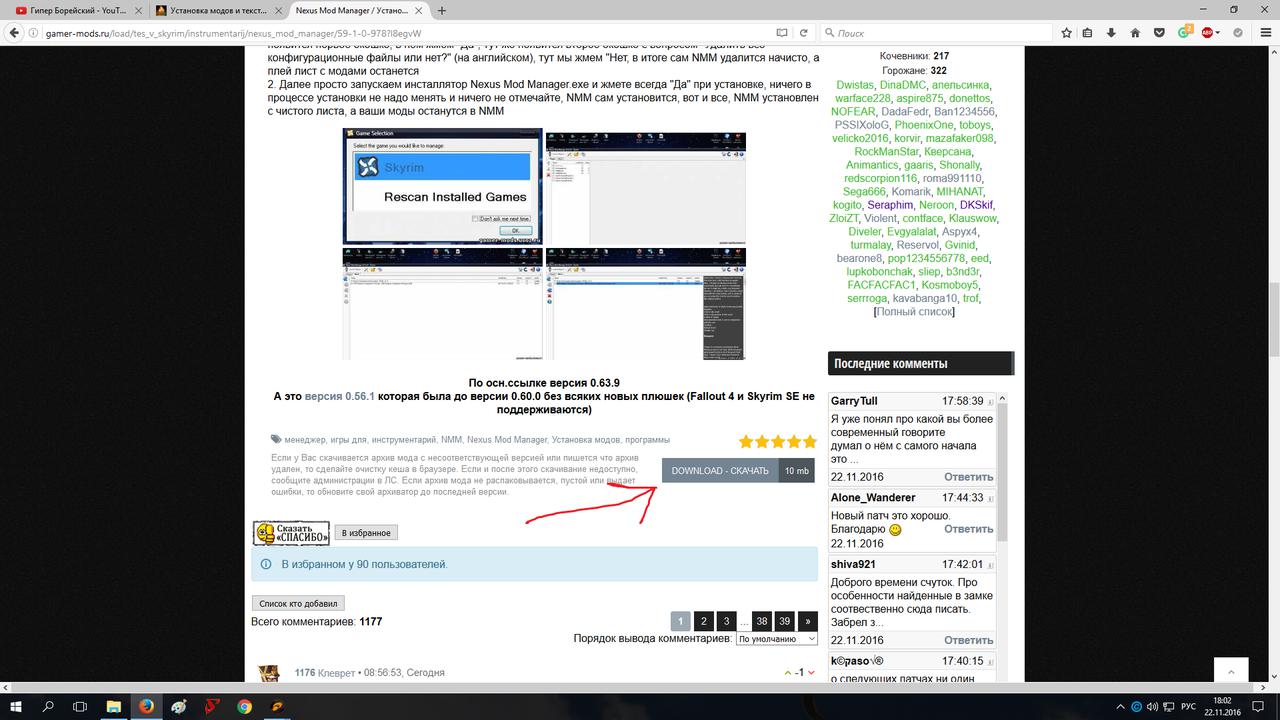Open user Seraphim in the sidebar list
This screenshot has width=1280, height=720.
(890, 205)
